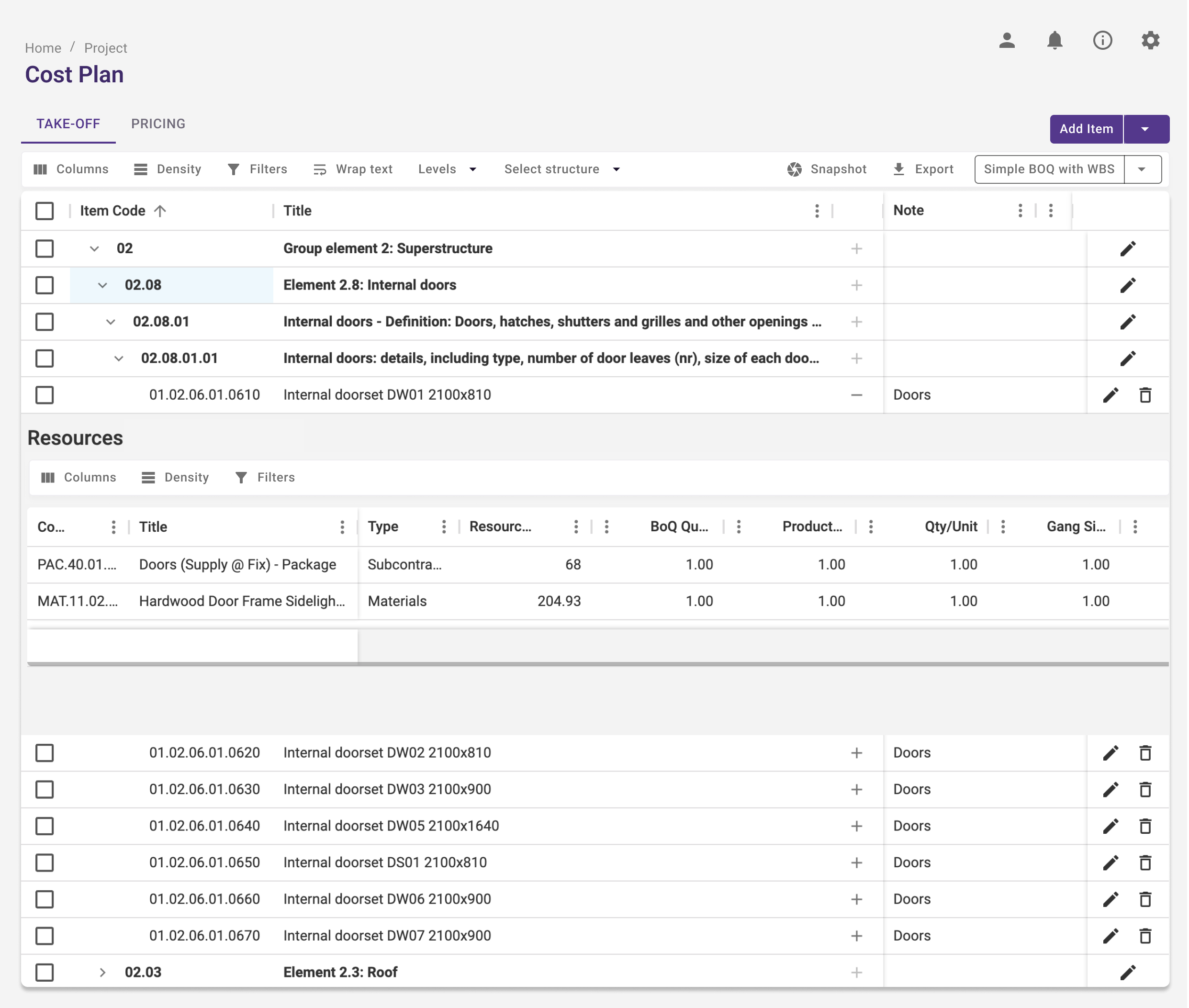Open notifications bell icon

1054,41
